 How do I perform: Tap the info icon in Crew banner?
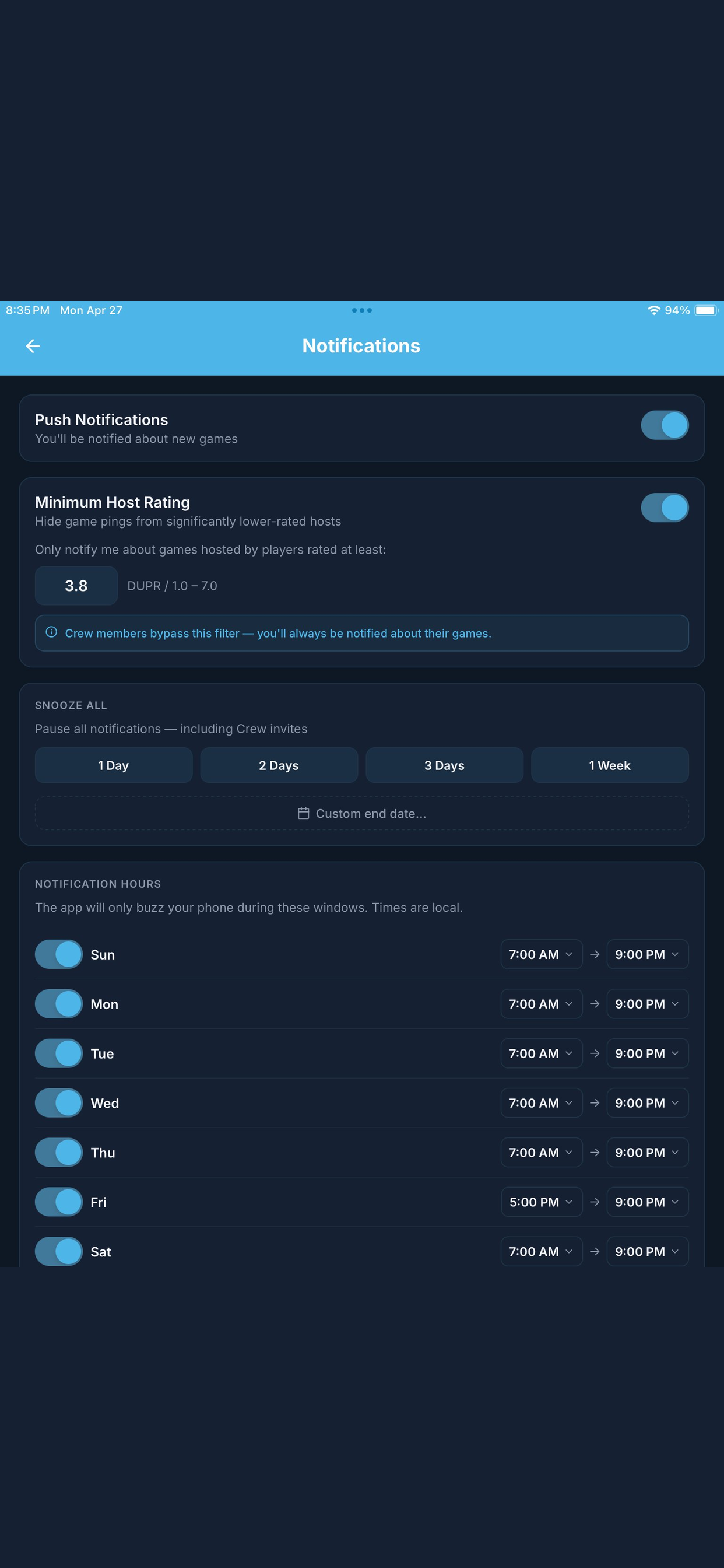pyautogui.click(x=52, y=632)
